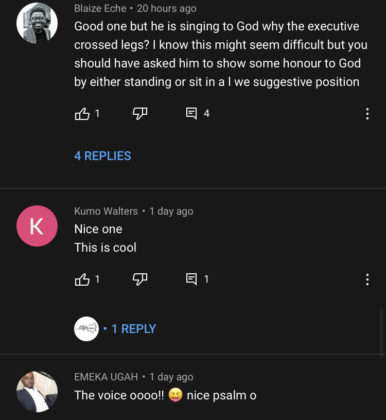Expand the 4 REPLIES thread

[x=103, y=156]
